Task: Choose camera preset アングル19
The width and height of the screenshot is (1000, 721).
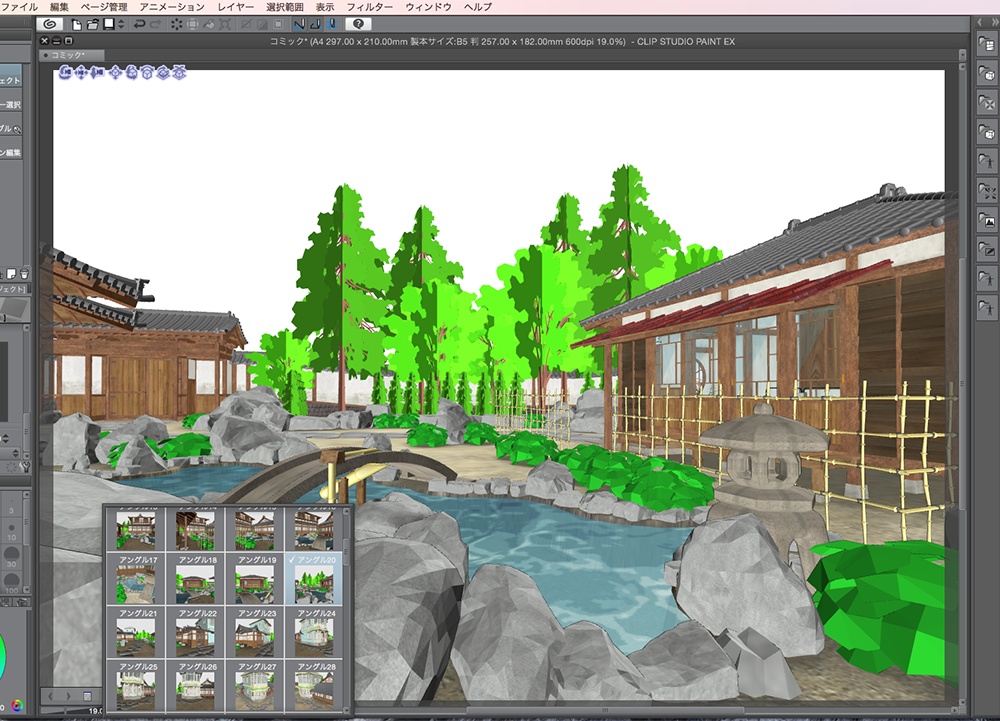Action: point(254,579)
